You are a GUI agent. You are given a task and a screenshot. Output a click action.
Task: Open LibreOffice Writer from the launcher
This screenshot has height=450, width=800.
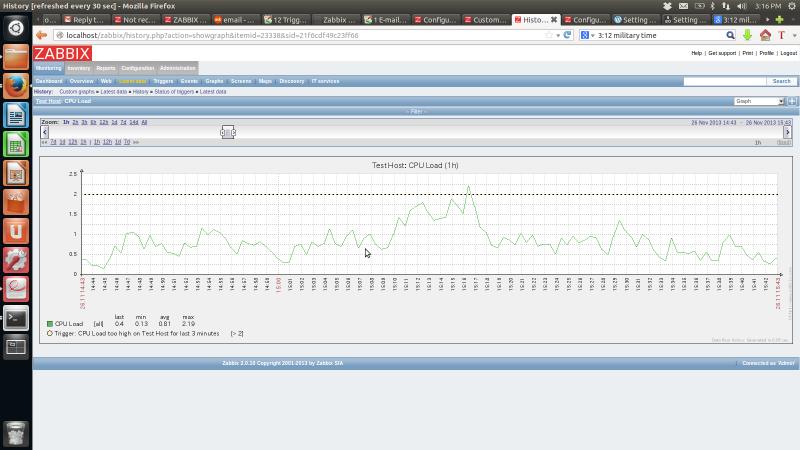[x=15, y=115]
